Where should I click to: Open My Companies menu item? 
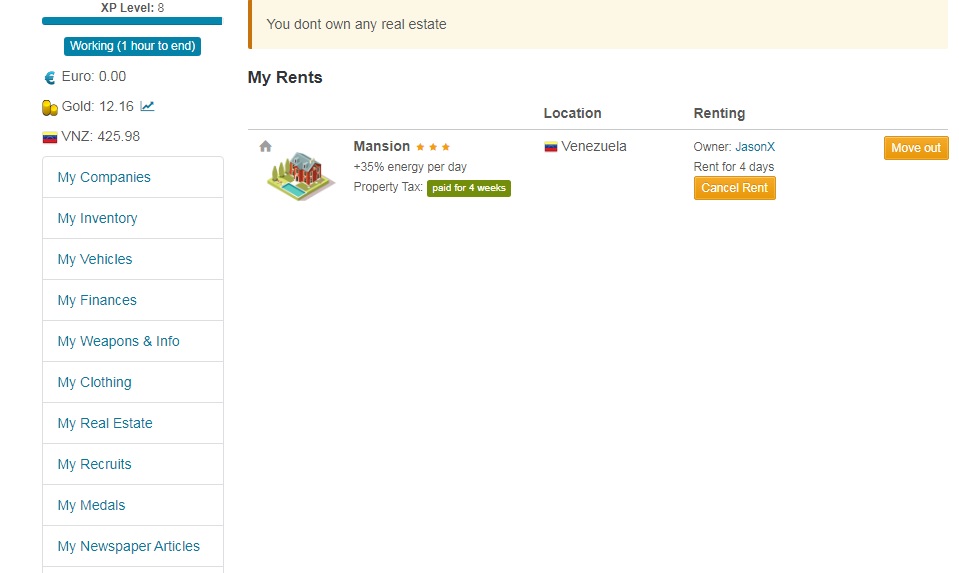(104, 177)
